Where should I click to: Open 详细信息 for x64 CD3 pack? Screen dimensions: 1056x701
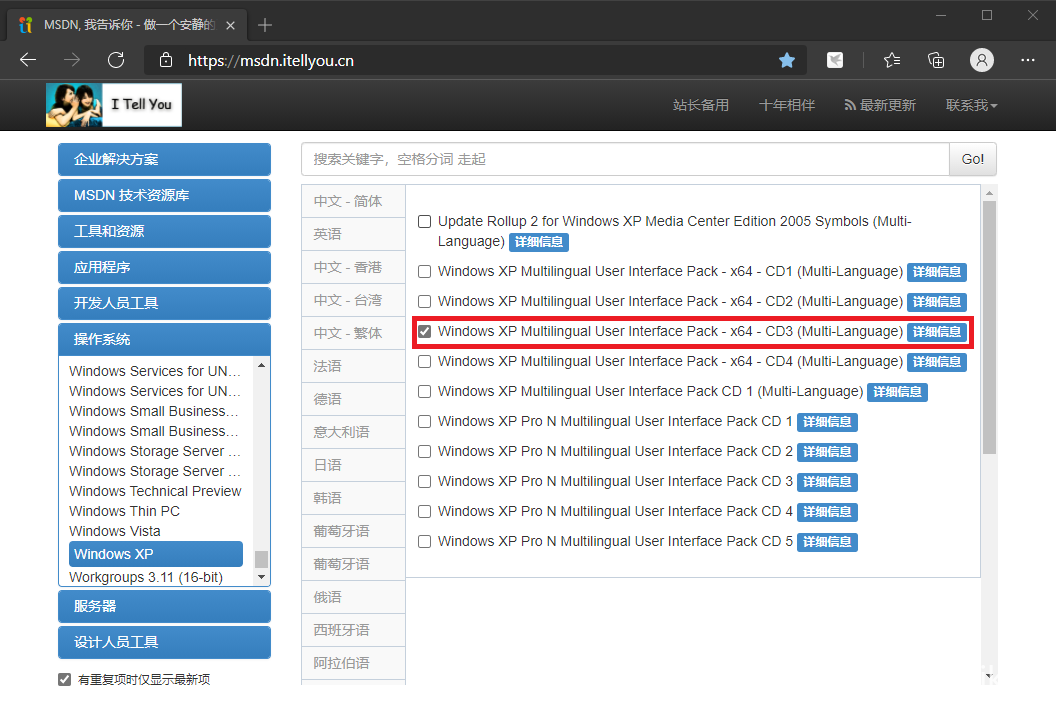[937, 332]
